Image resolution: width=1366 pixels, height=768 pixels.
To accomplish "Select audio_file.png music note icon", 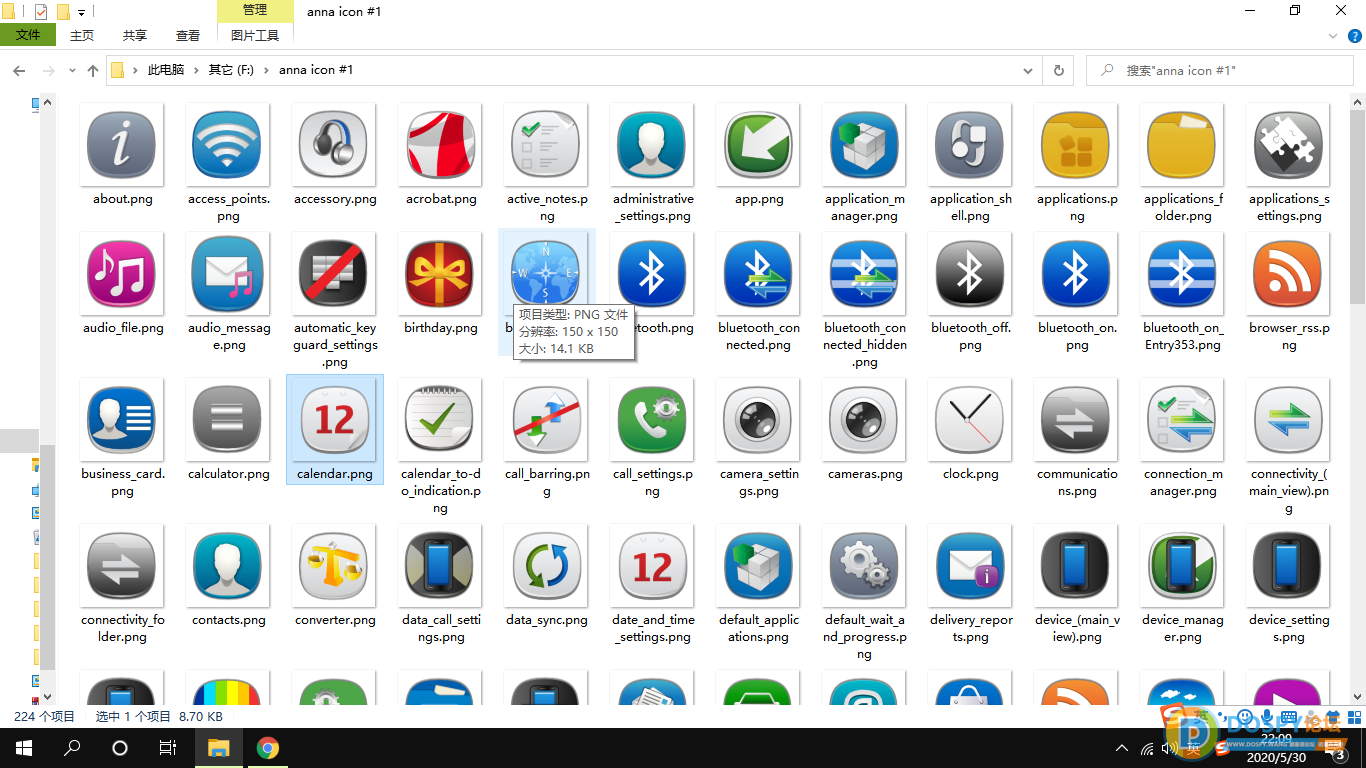I will click(123, 274).
